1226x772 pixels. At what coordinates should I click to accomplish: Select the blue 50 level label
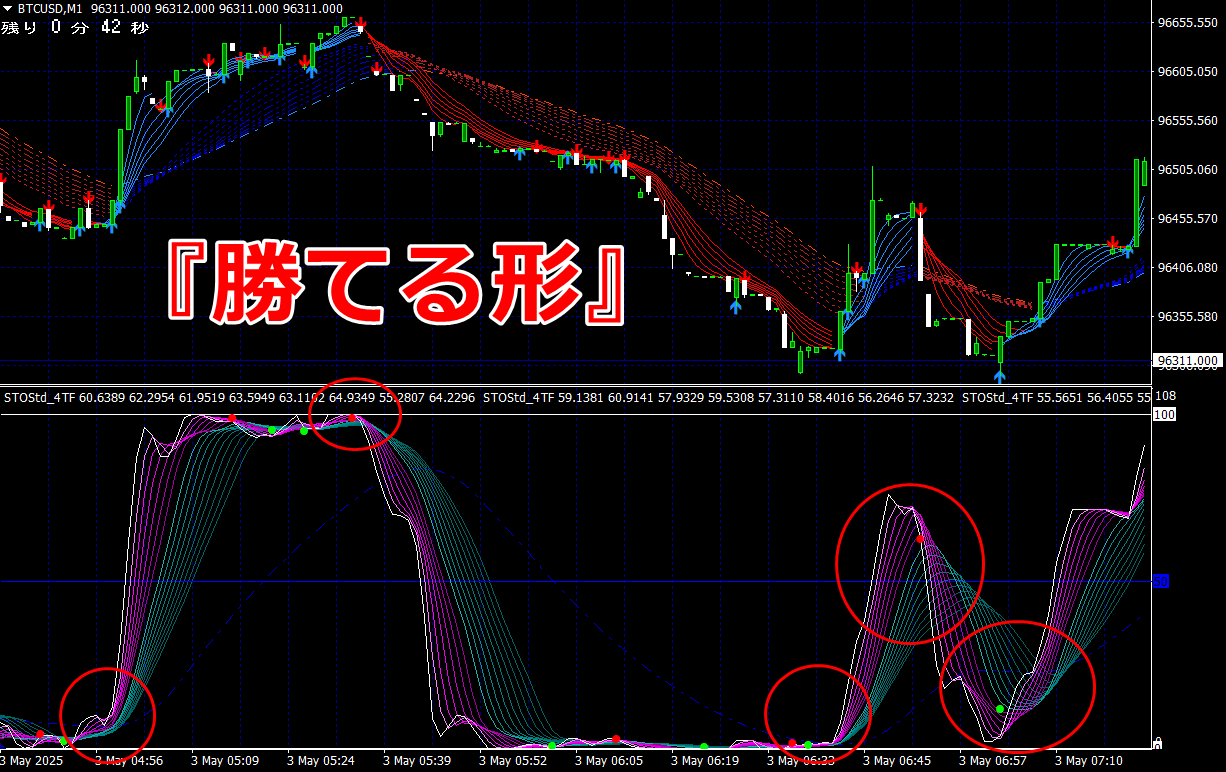(1161, 581)
